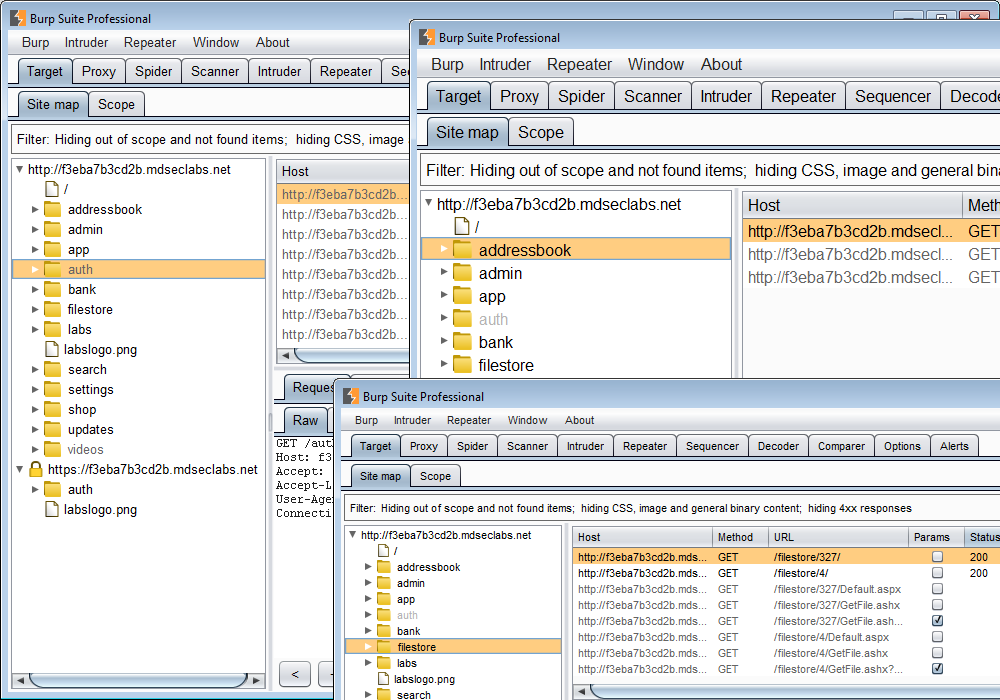
Task: Collapse the https://f3eba7b3cd2b host node
Action: click(x=20, y=469)
